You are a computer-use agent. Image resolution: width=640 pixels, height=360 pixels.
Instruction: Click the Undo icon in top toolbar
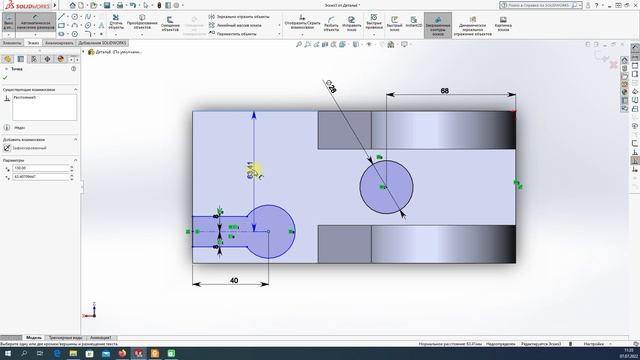(133, 5)
